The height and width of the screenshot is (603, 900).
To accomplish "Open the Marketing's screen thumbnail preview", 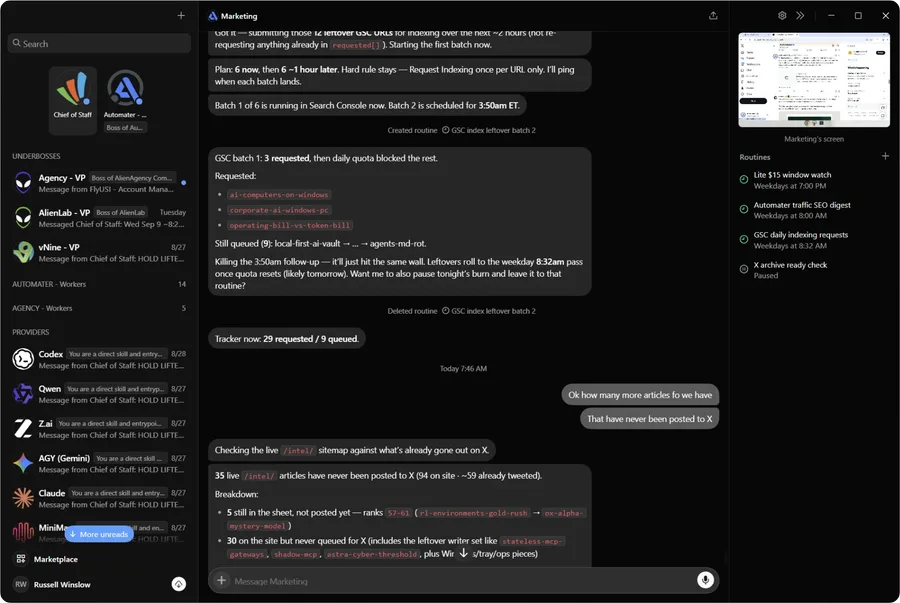I will [x=814, y=80].
